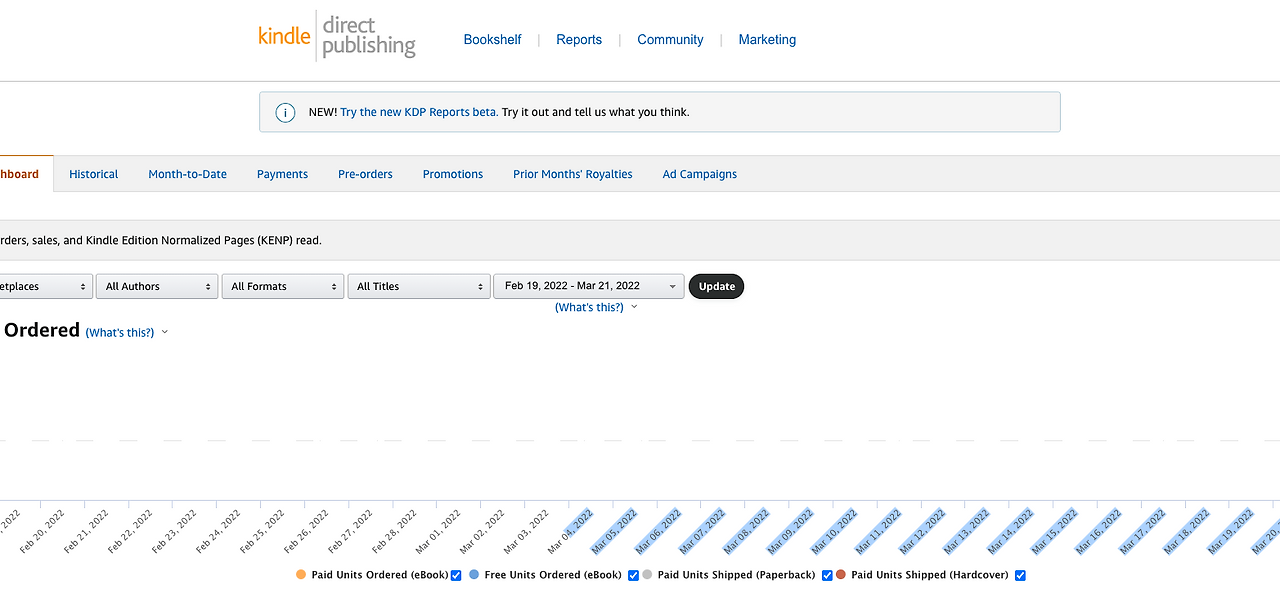Click the 'Paid Units Ordered (eBook)' legend label

tap(380, 575)
